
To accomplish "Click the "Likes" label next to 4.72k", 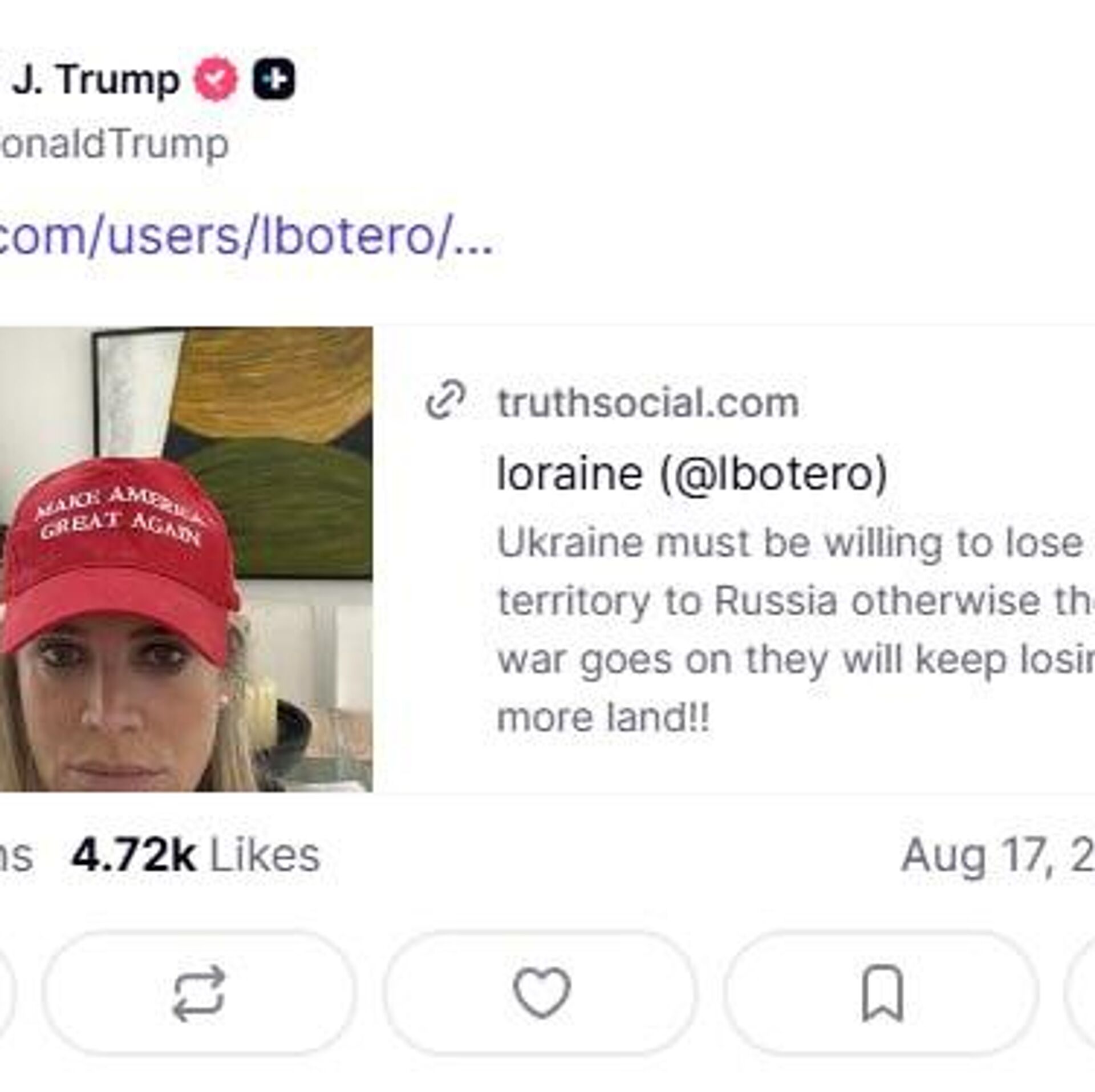I will point(265,855).
